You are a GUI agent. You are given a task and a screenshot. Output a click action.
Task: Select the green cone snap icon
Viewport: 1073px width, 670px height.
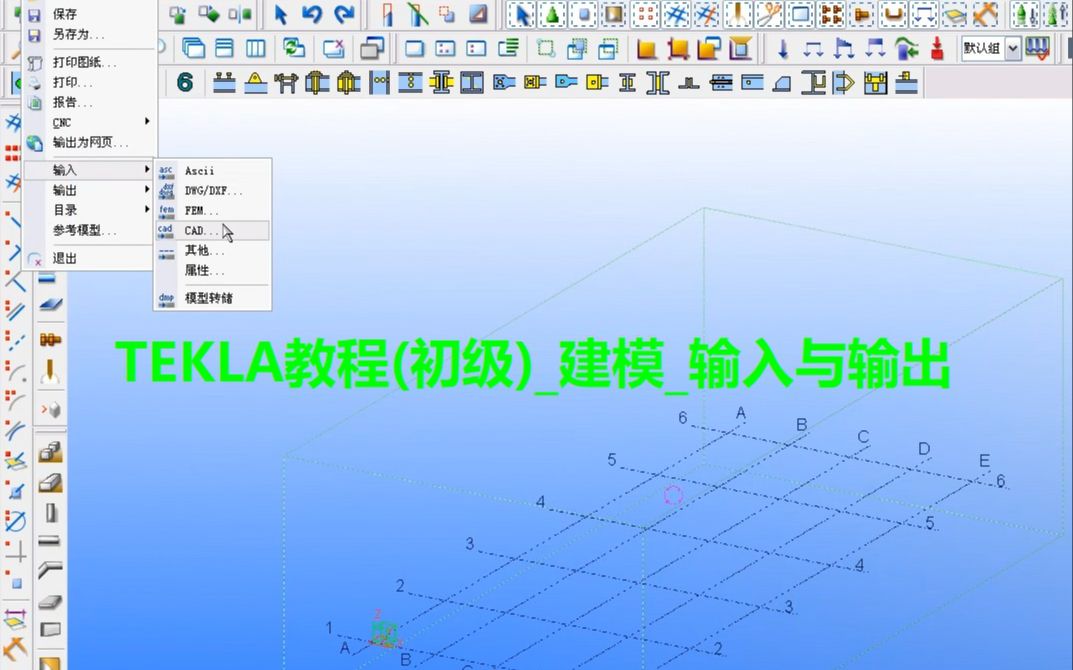pos(553,14)
